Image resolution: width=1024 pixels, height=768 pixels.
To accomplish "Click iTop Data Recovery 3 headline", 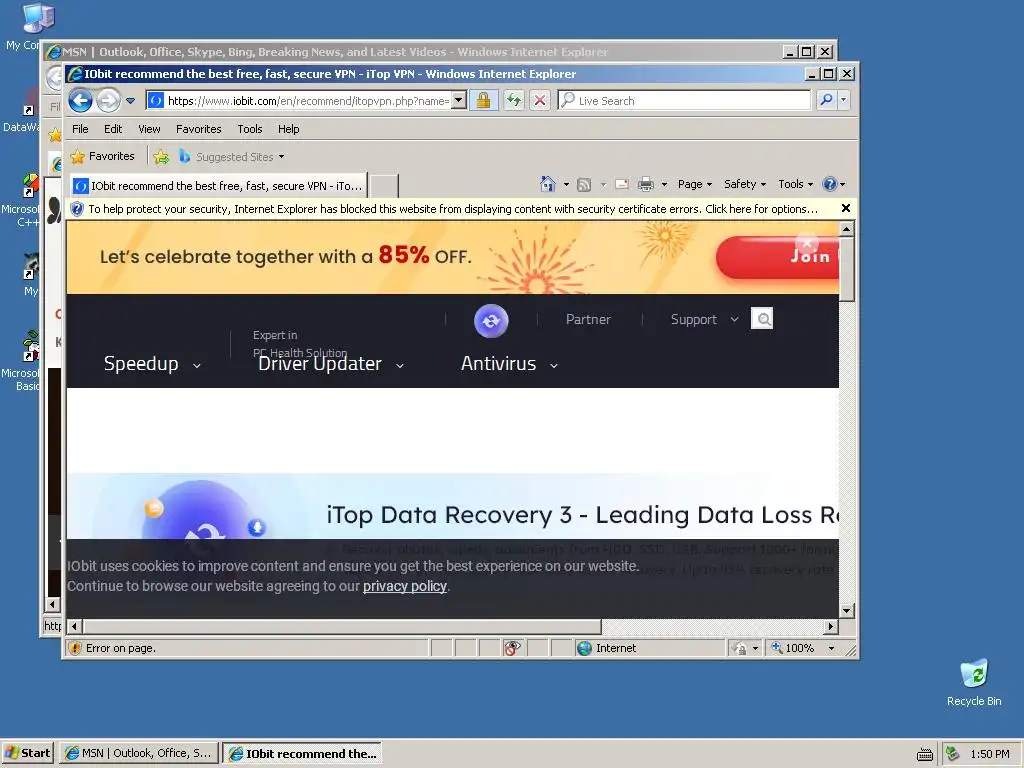I will pos(583,515).
